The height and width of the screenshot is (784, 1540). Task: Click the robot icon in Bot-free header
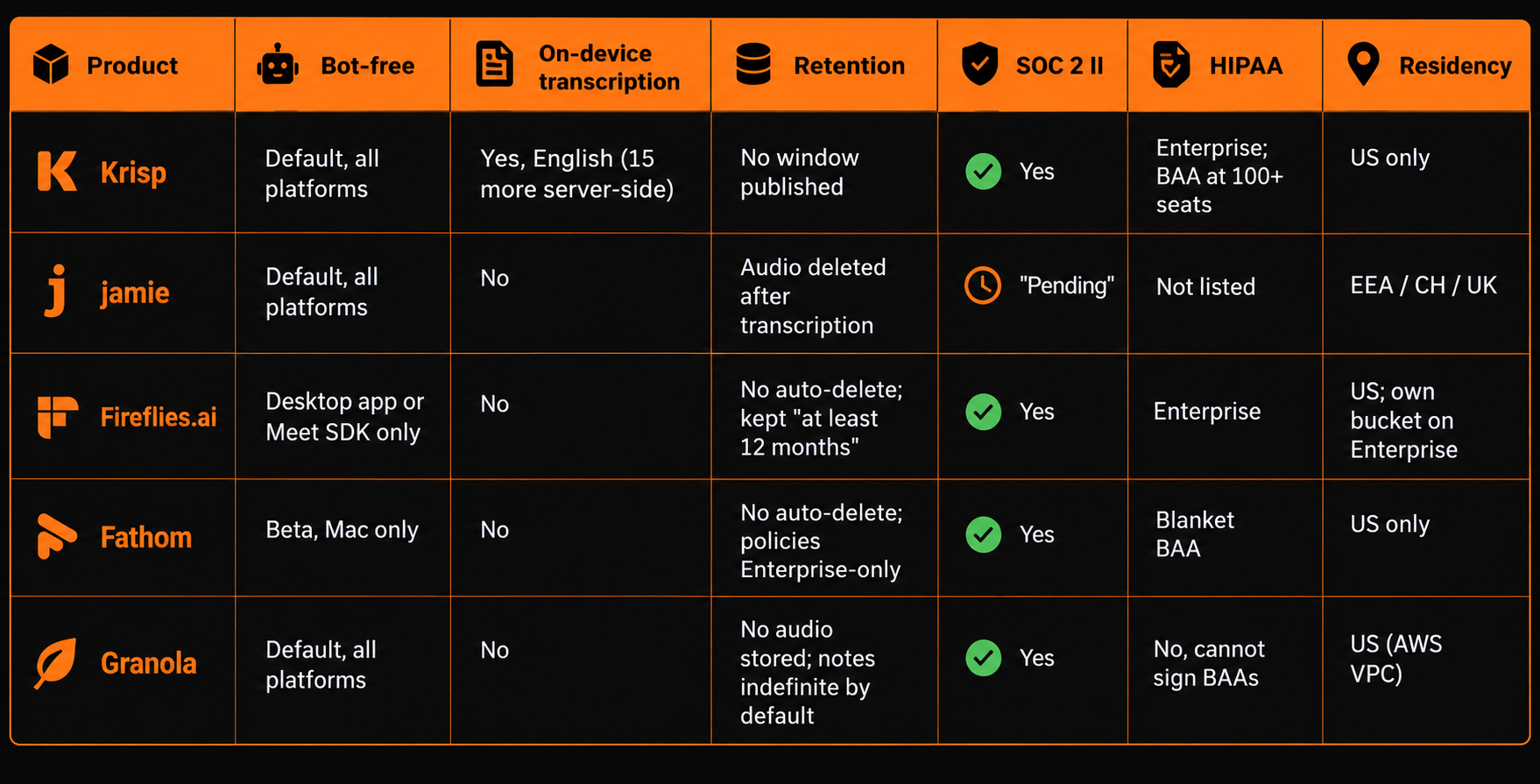click(278, 65)
